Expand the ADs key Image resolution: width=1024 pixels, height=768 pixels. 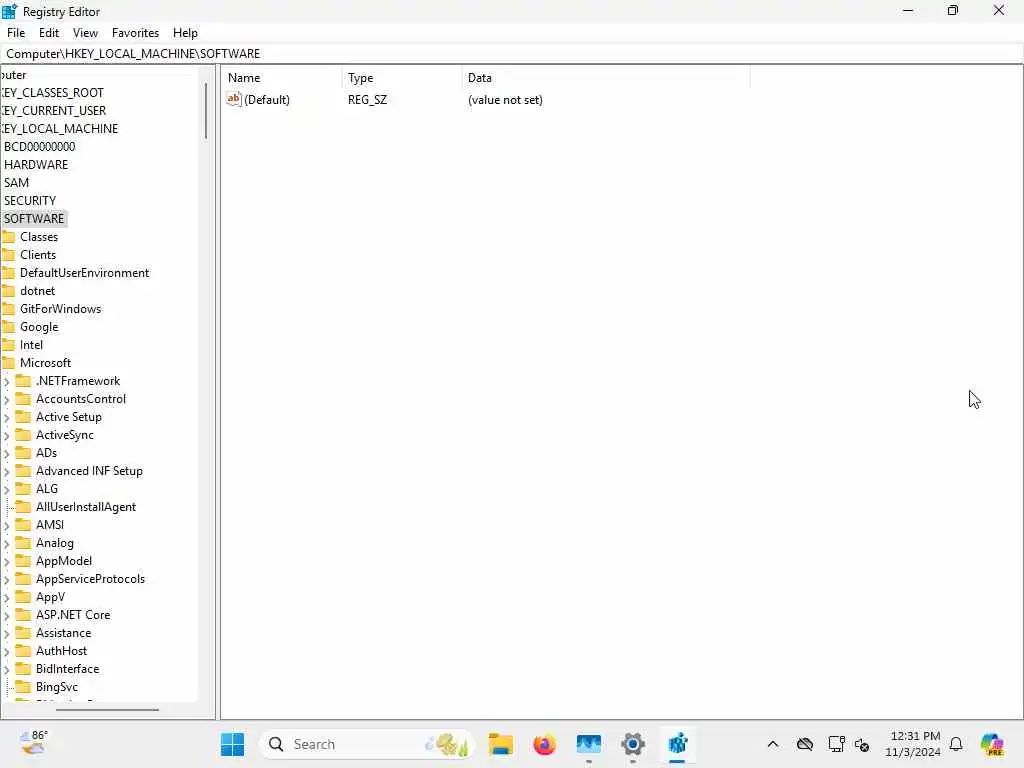pos(7,453)
